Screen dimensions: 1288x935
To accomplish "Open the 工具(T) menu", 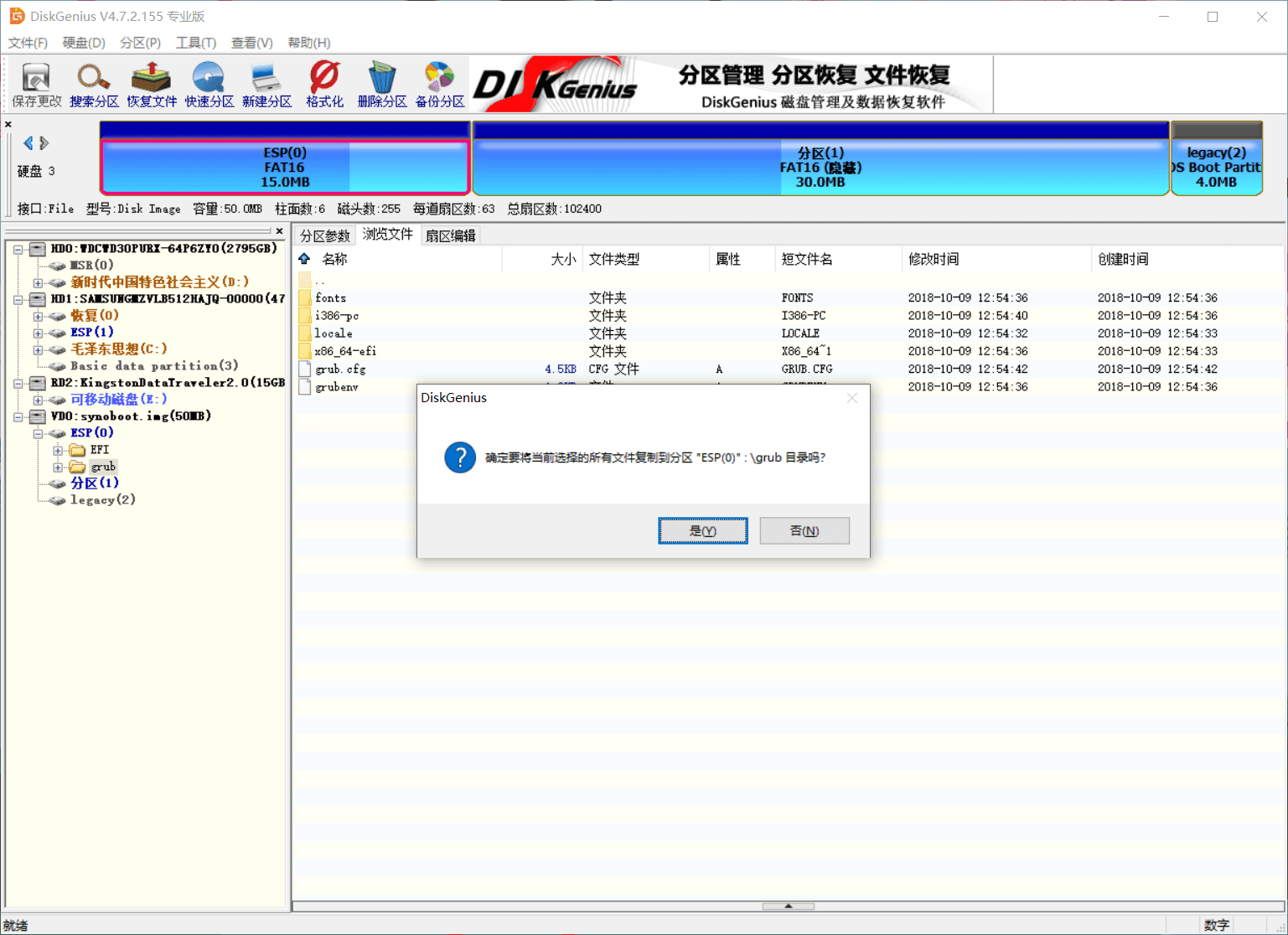I will (195, 43).
